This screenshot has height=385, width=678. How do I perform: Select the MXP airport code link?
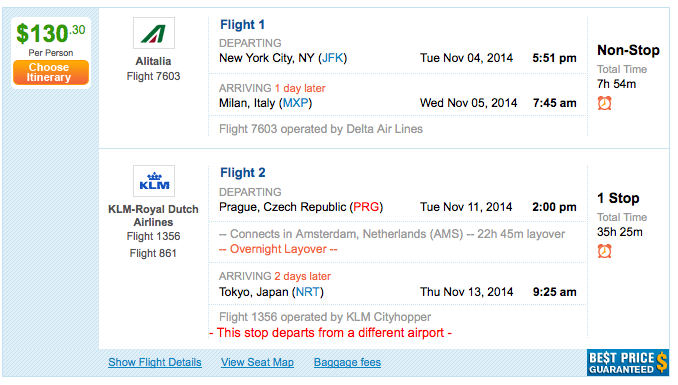click(x=296, y=103)
